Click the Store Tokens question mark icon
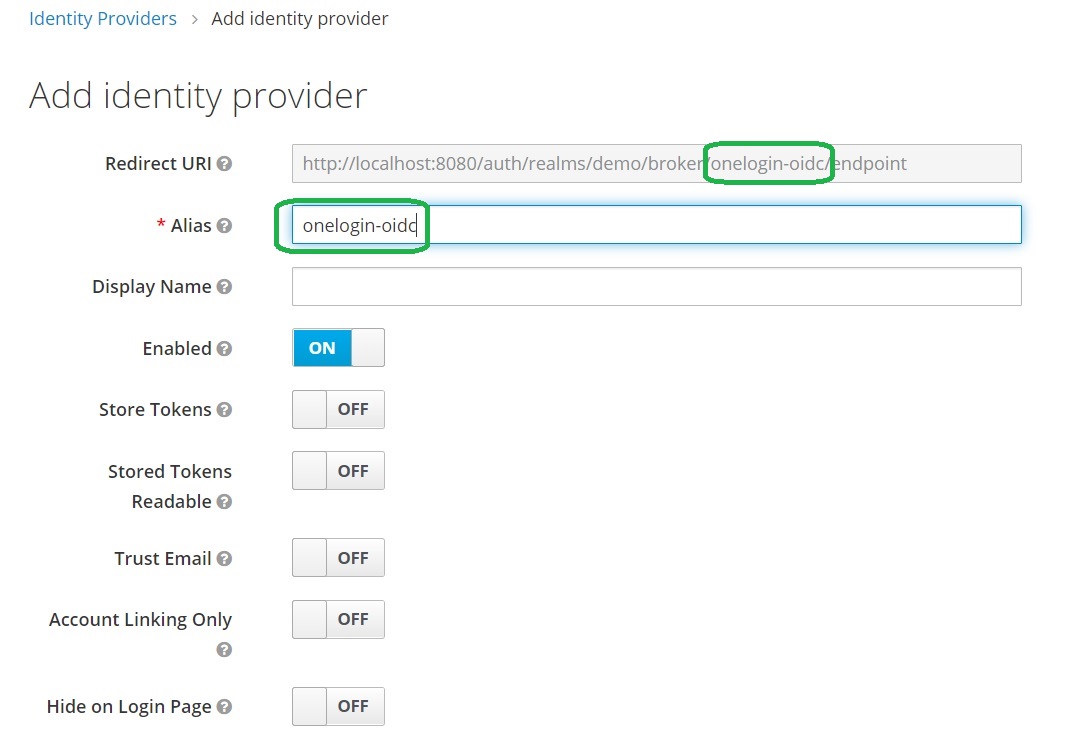Viewport: 1067px width, 742px height. click(x=224, y=410)
